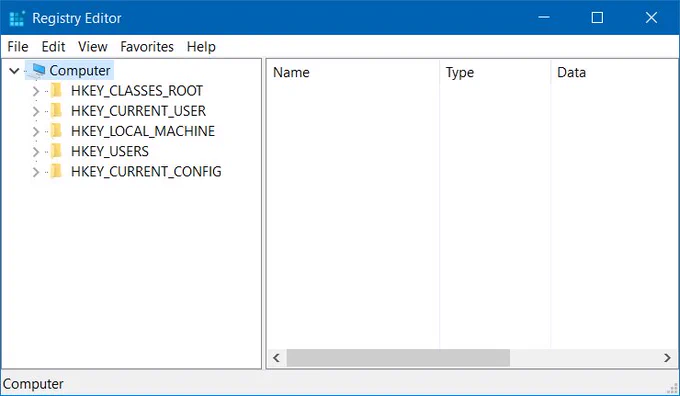Viewport: 680px width, 396px height.
Task: Click the horizontal scrollbar left arrow
Action: pyautogui.click(x=276, y=358)
